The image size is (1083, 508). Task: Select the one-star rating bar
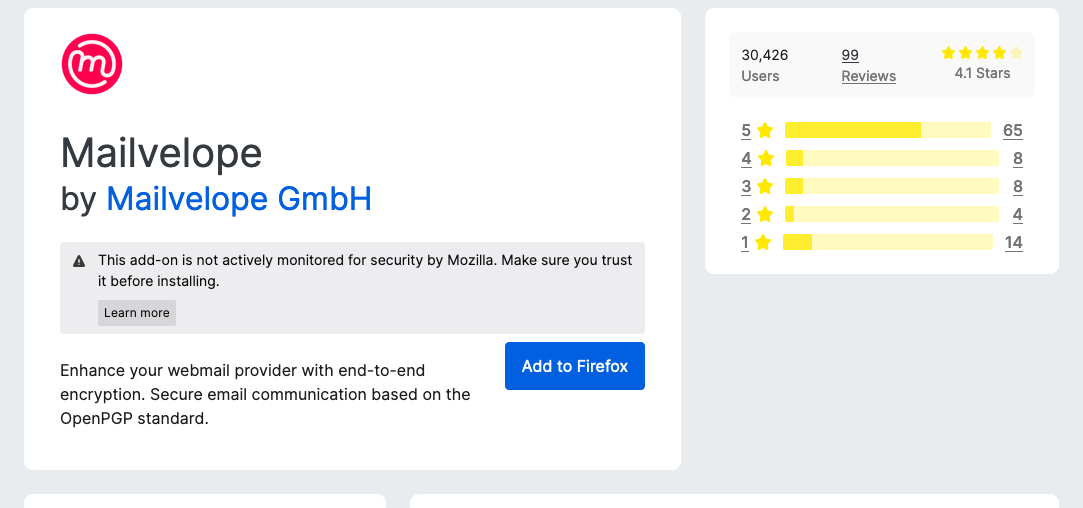[888, 242]
